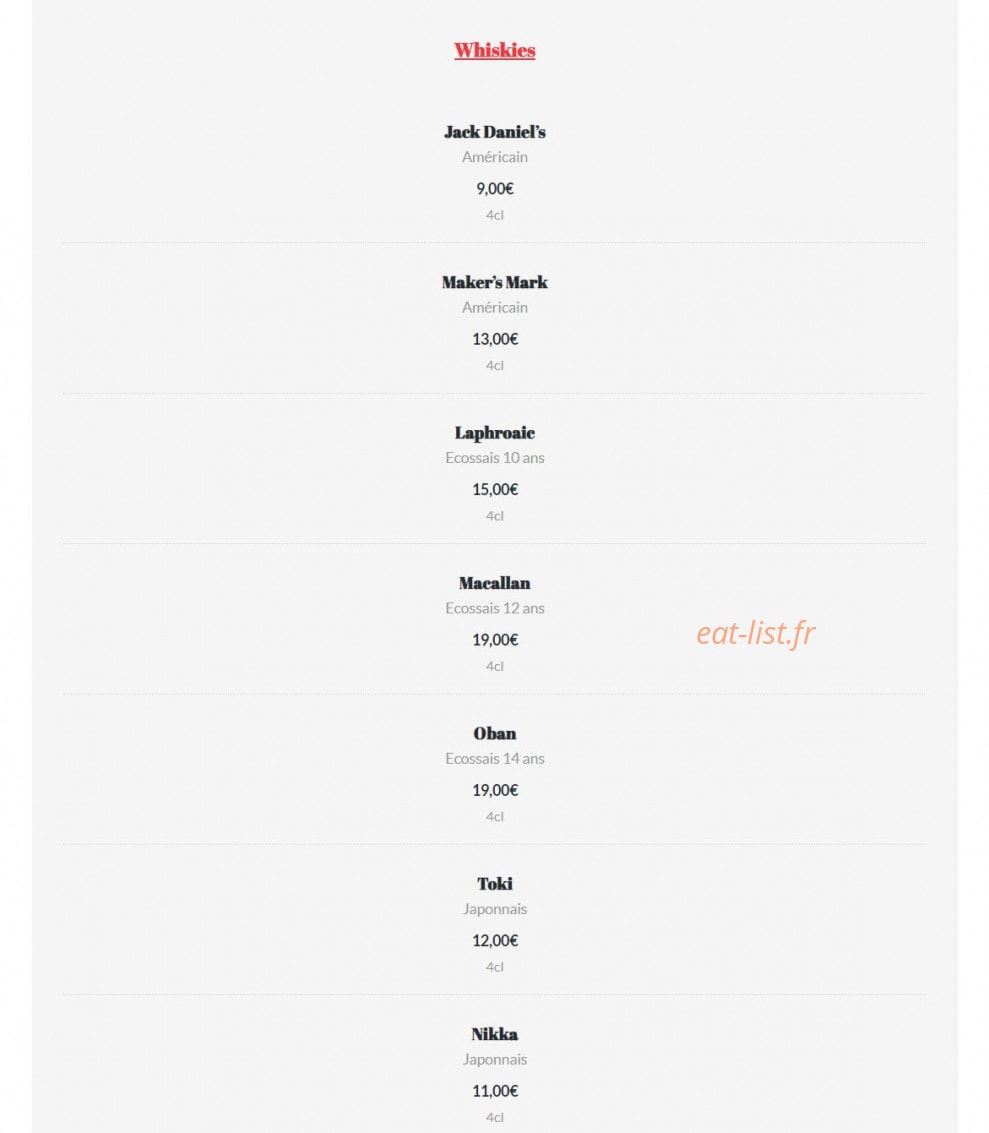Select the Toki whisky name
This screenshot has width=989, height=1133.
[494, 883]
